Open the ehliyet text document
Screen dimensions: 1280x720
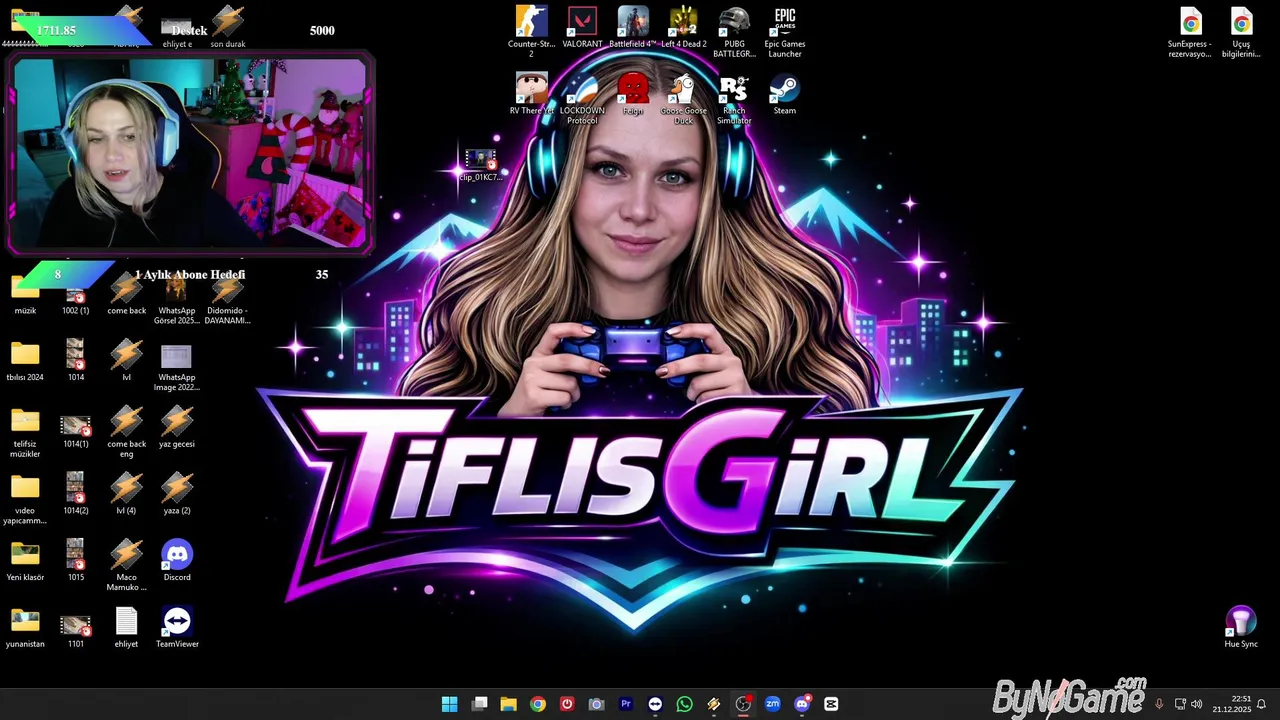click(x=126, y=627)
